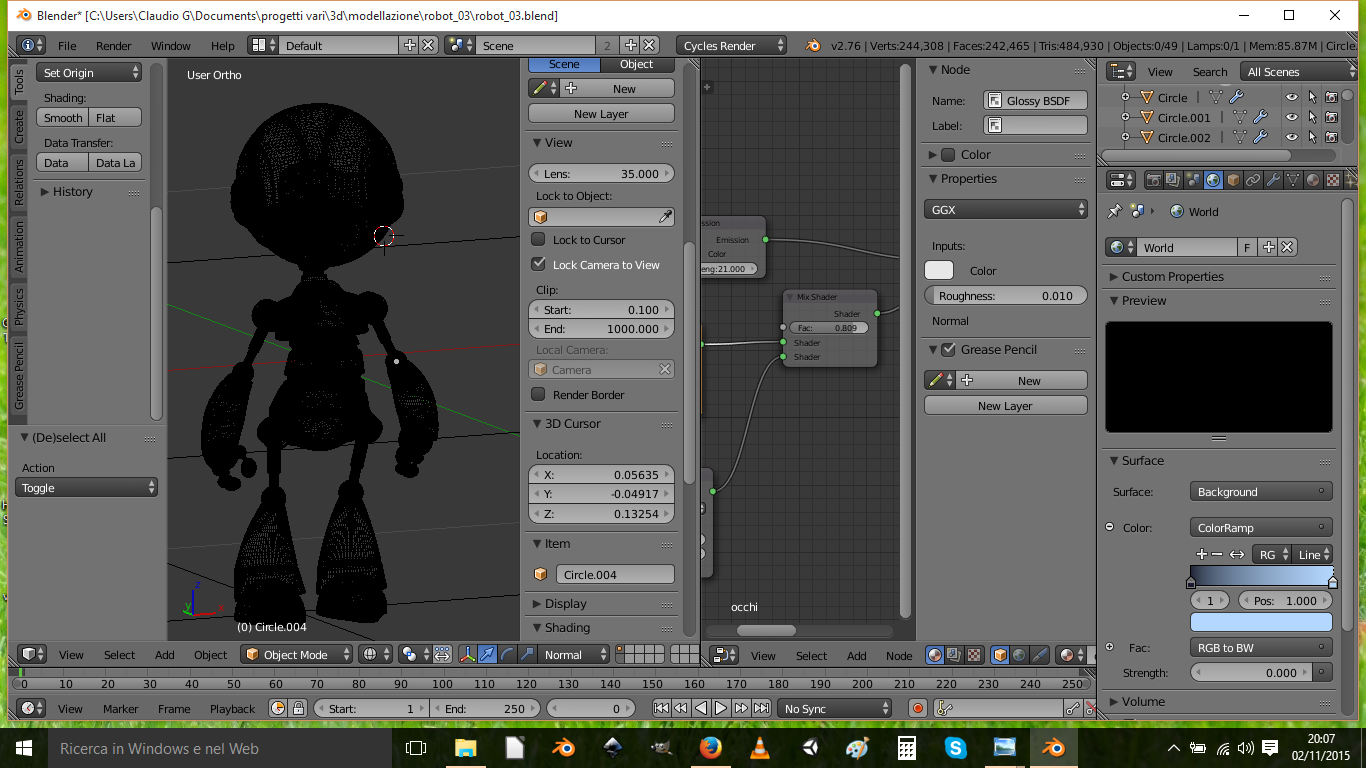This screenshot has width=1366, height=768.
Task: Enable the Lock to Cursor checkbox
Action: pyautogui.click(x=538, y=240)
